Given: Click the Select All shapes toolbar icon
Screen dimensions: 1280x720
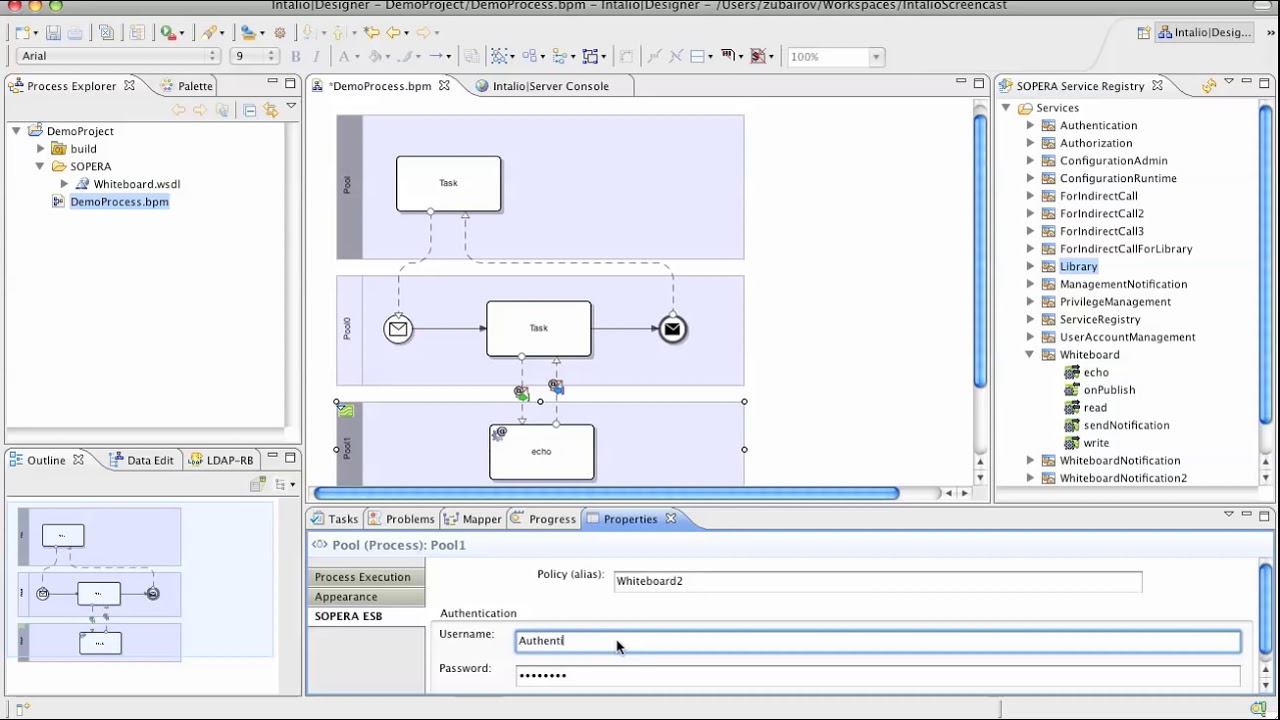Looking at the screenshot, I should point(499,57).
